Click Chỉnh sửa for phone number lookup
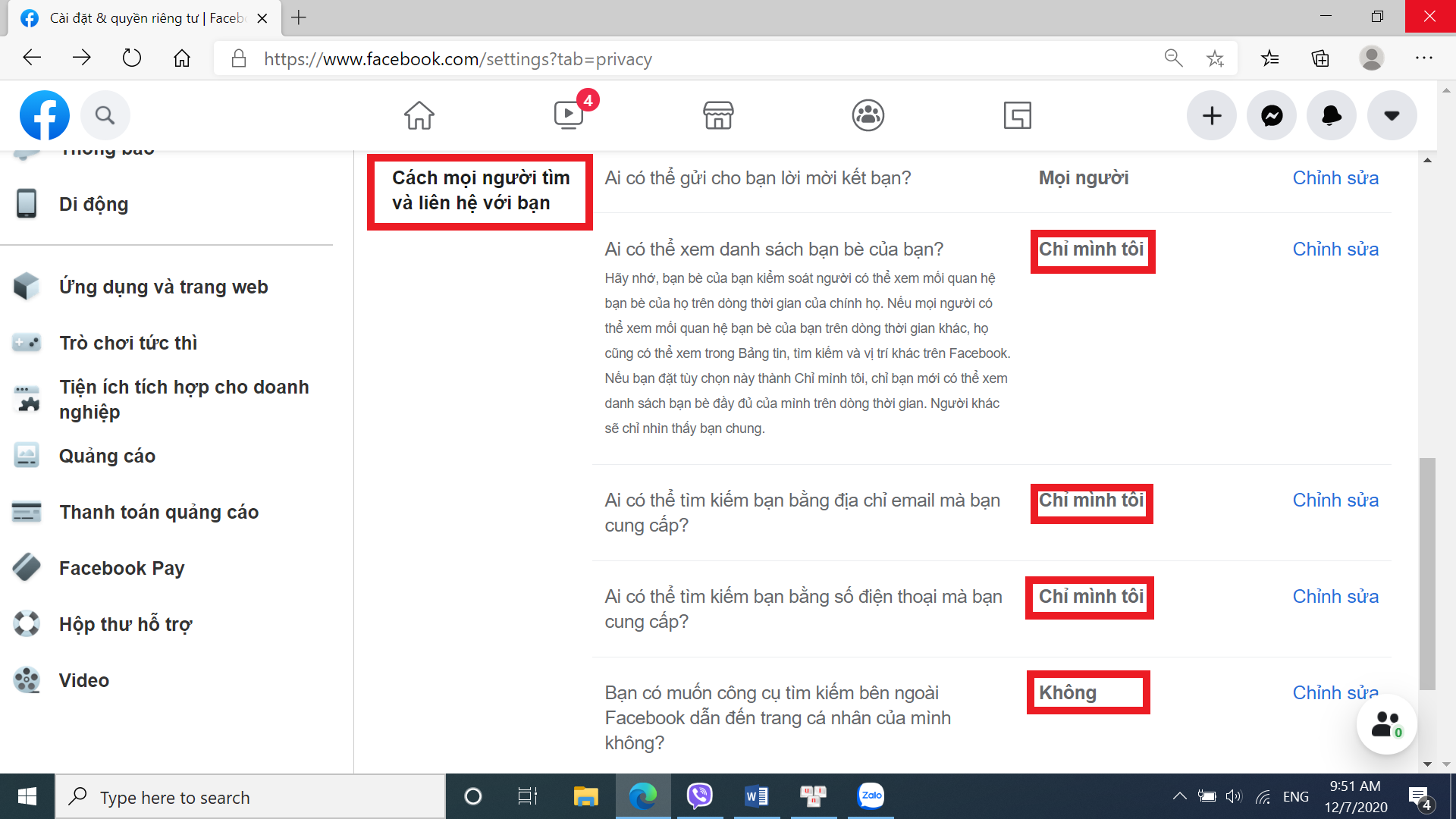 click(1335, 596)
